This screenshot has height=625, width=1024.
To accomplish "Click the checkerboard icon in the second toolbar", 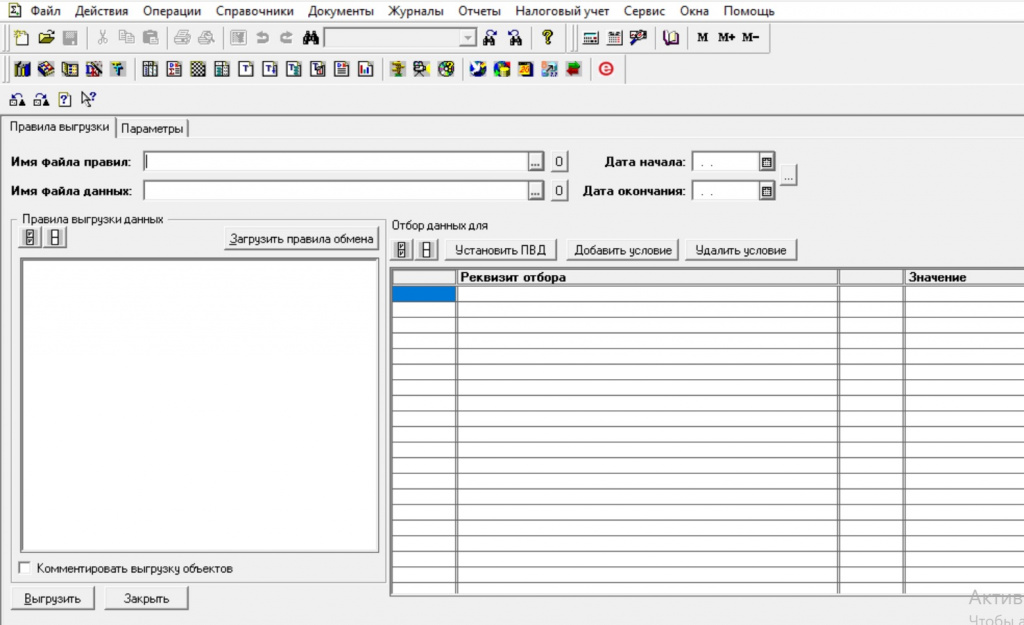I will coord(198,69).
